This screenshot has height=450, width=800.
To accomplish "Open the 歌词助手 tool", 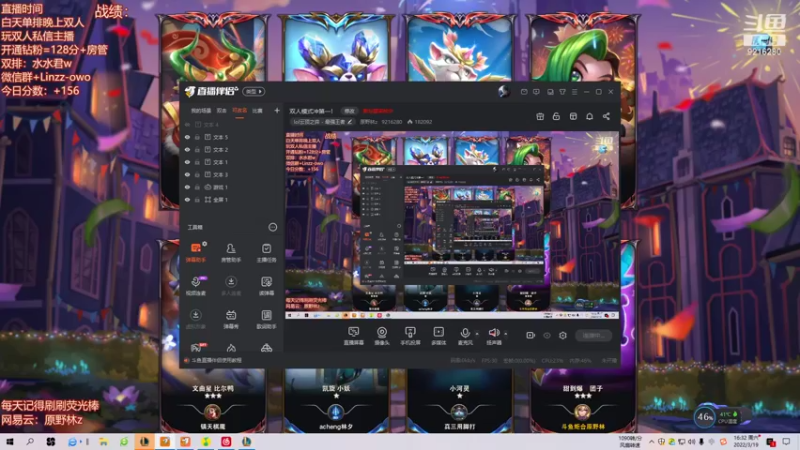I will coord(266,319).
